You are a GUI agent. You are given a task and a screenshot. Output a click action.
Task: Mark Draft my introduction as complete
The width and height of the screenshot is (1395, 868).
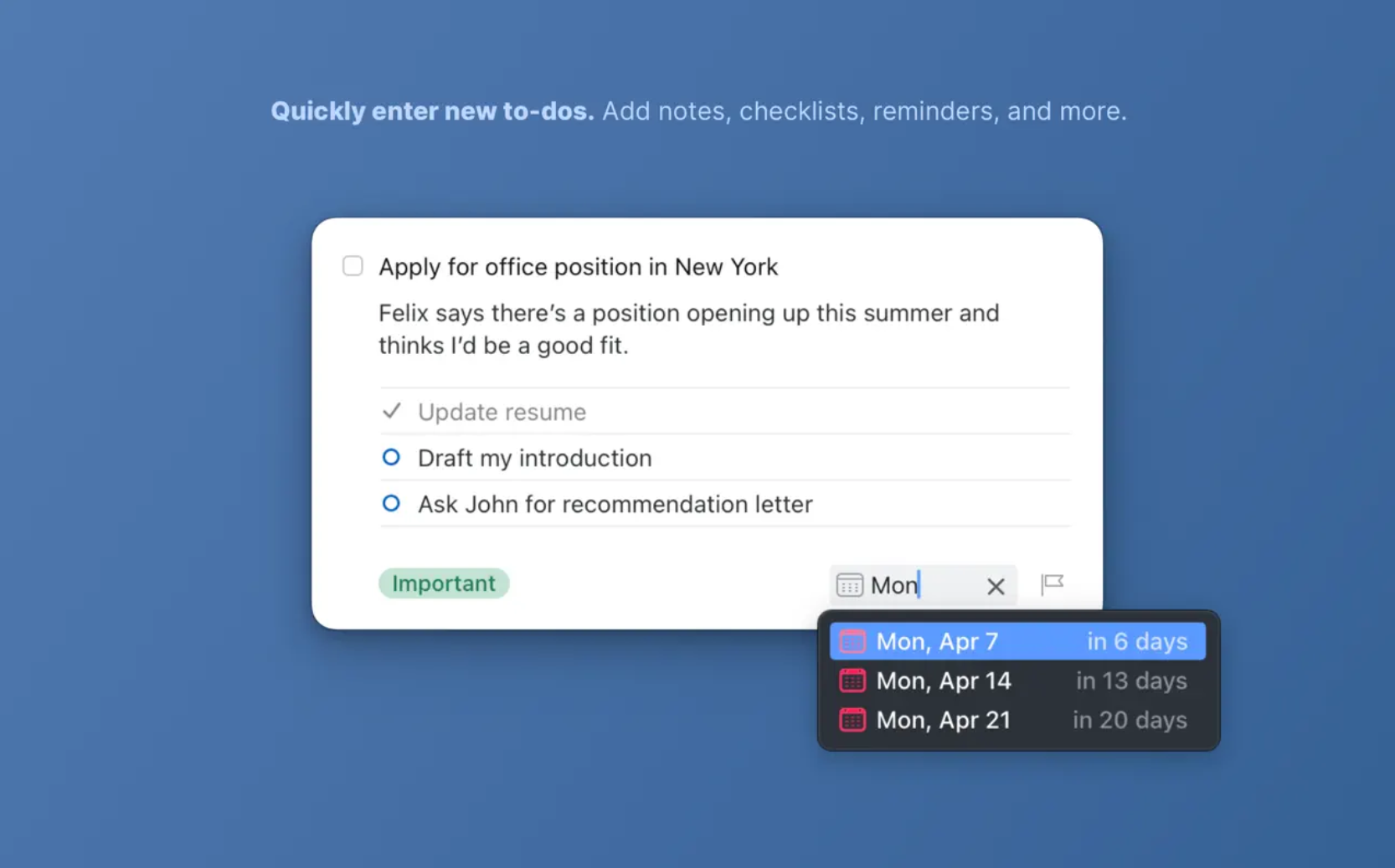(x=391, y=457)
